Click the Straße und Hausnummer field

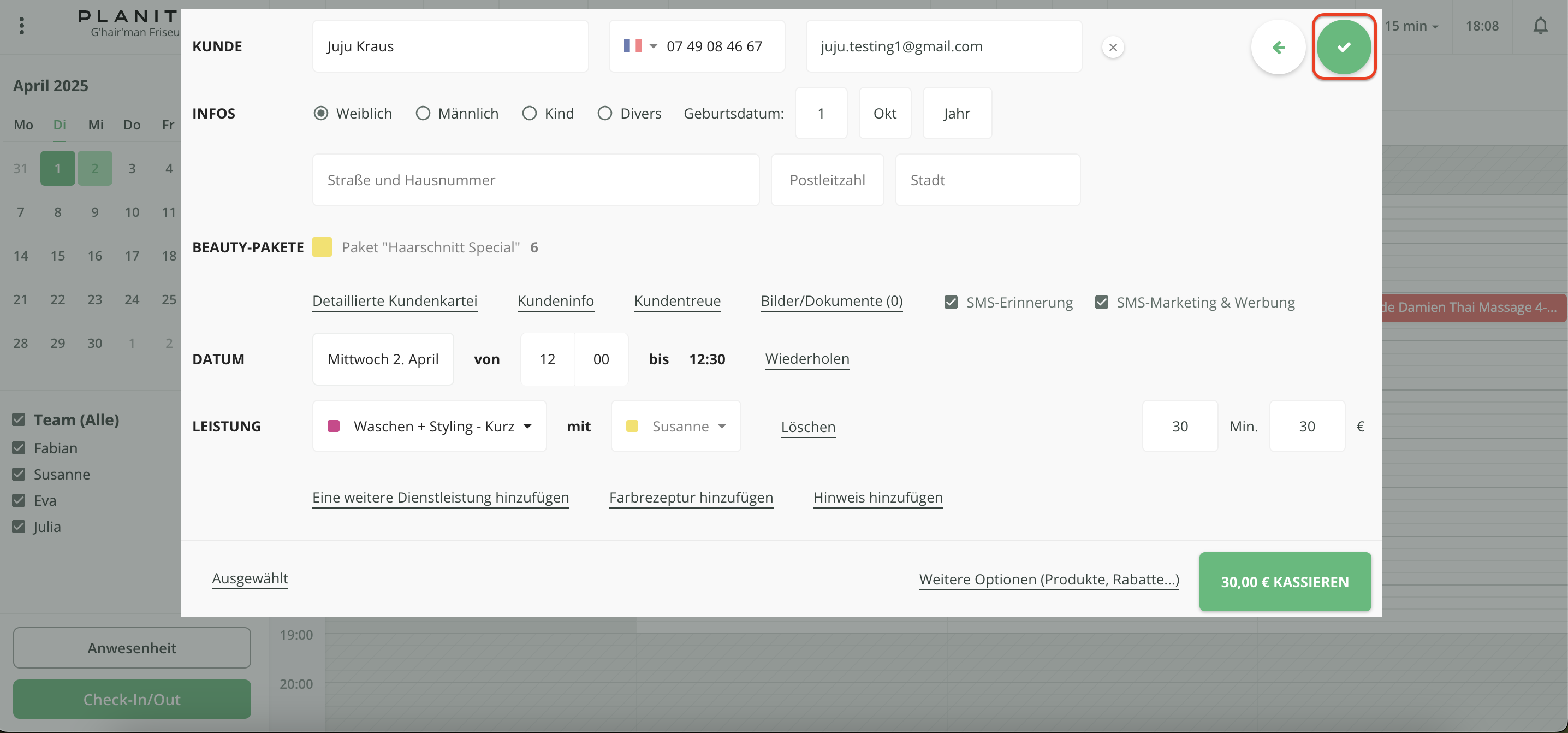pyautogui.click(x=536, y=180)
